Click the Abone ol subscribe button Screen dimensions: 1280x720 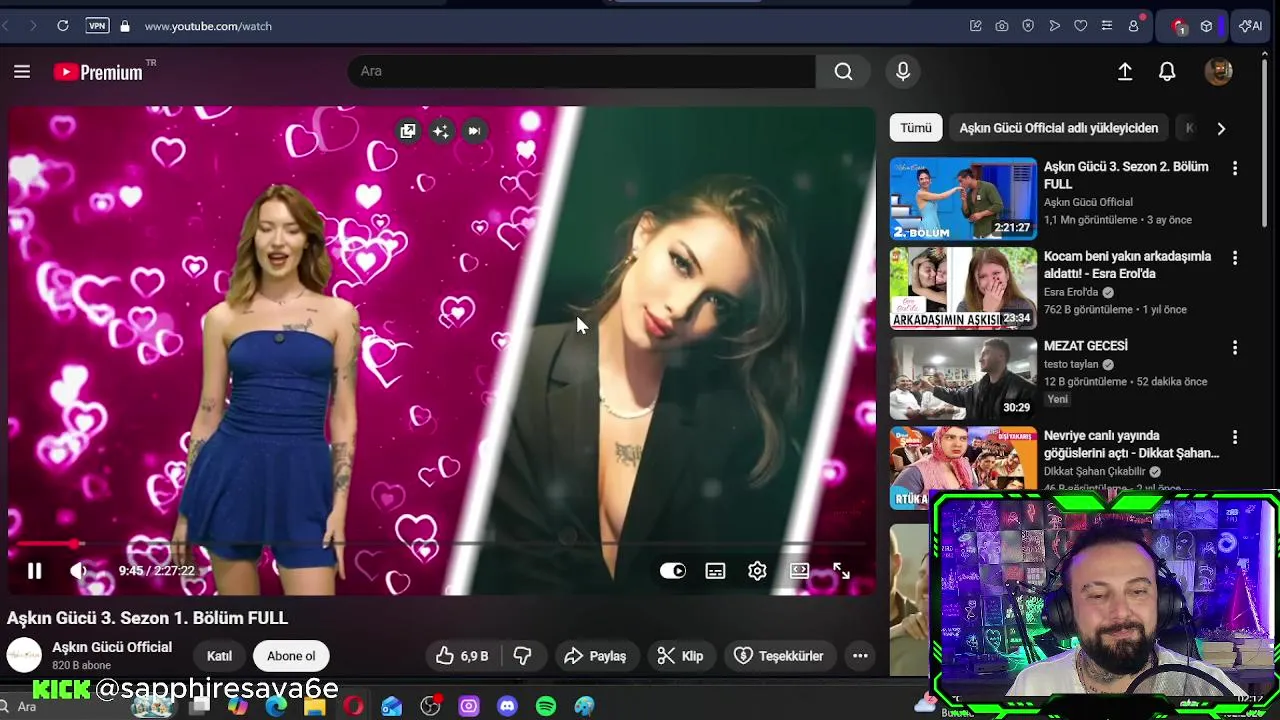[291, 656]
